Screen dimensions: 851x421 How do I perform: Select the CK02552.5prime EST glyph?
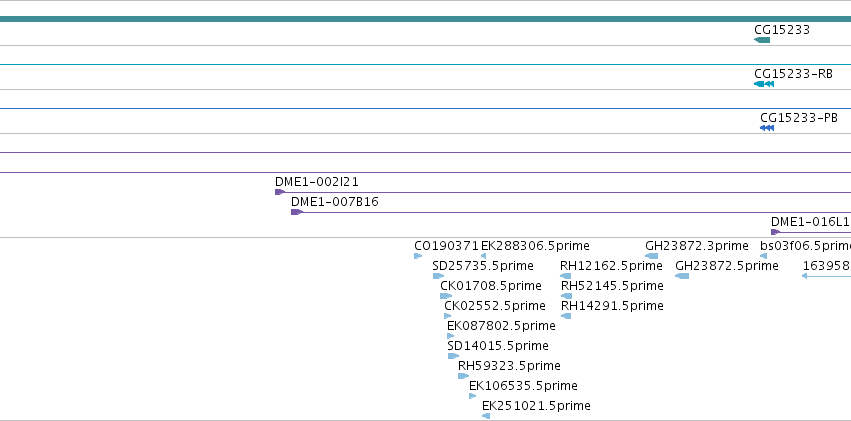(x=448, y=316)
